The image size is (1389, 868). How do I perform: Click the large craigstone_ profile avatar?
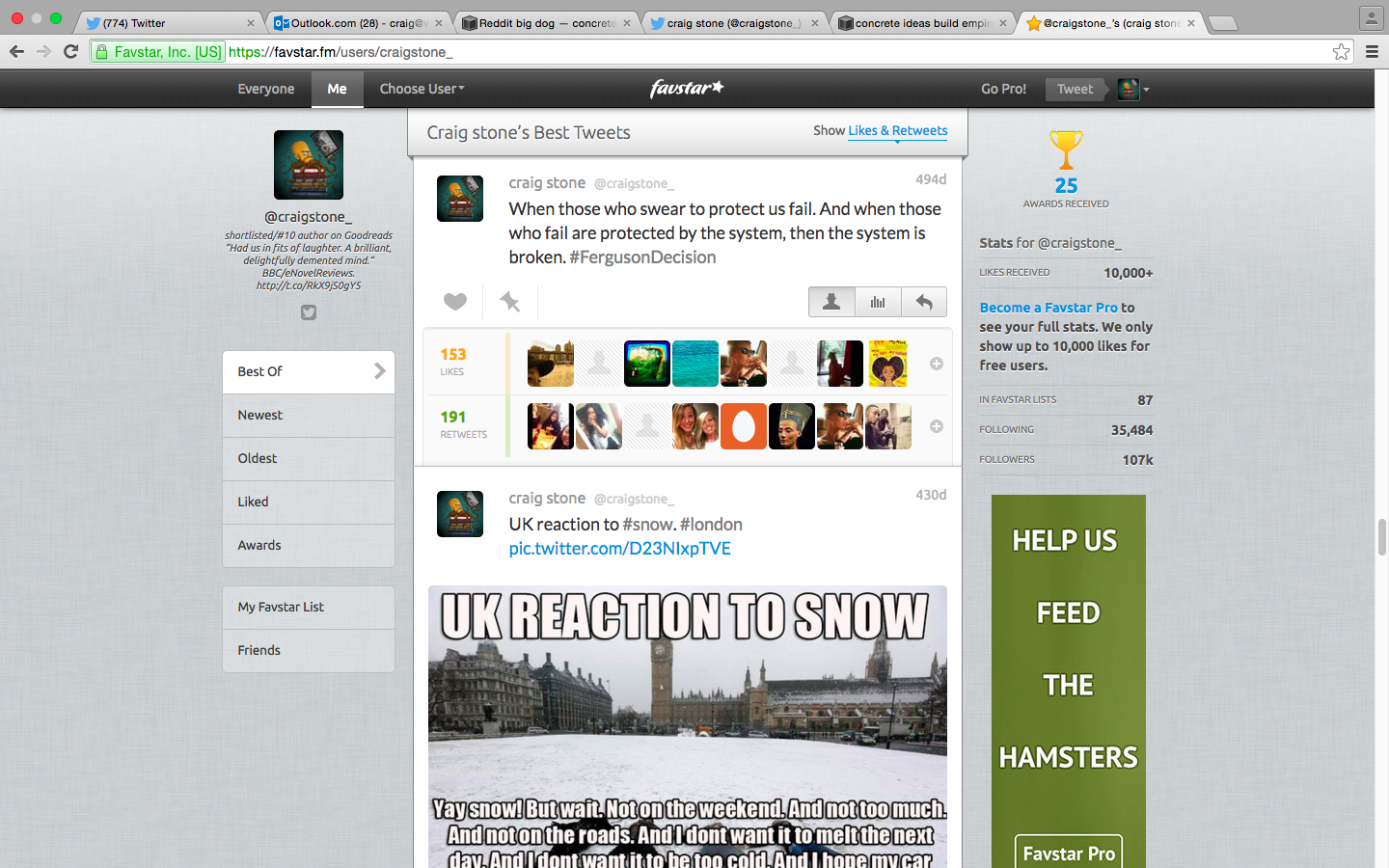coord(309,165)
